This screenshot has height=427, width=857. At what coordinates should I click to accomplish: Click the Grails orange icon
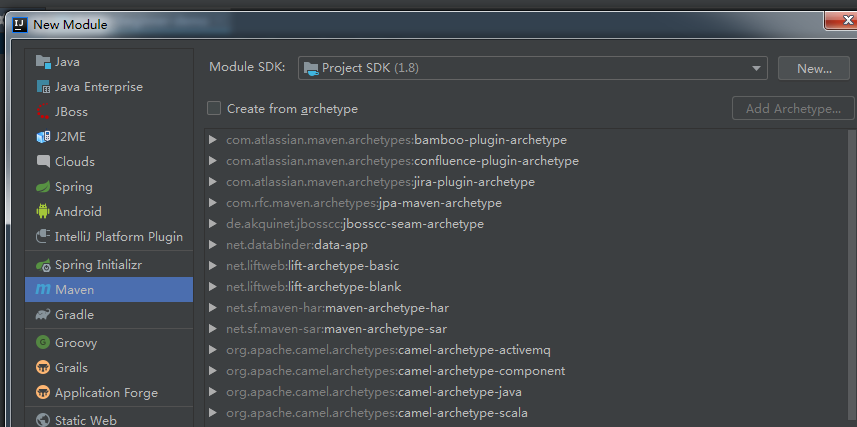pyautogui.click(x=43, y=367)
